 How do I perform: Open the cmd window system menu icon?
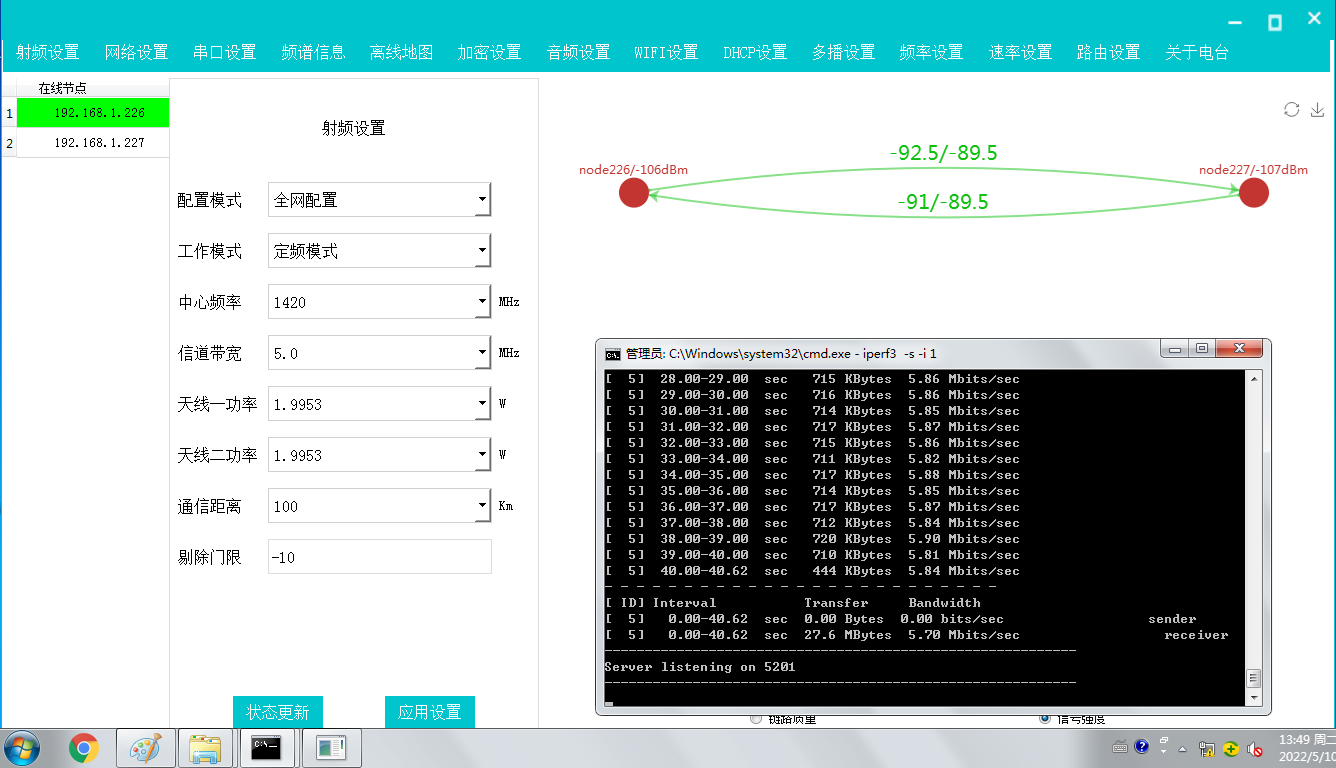pos(612,353)
